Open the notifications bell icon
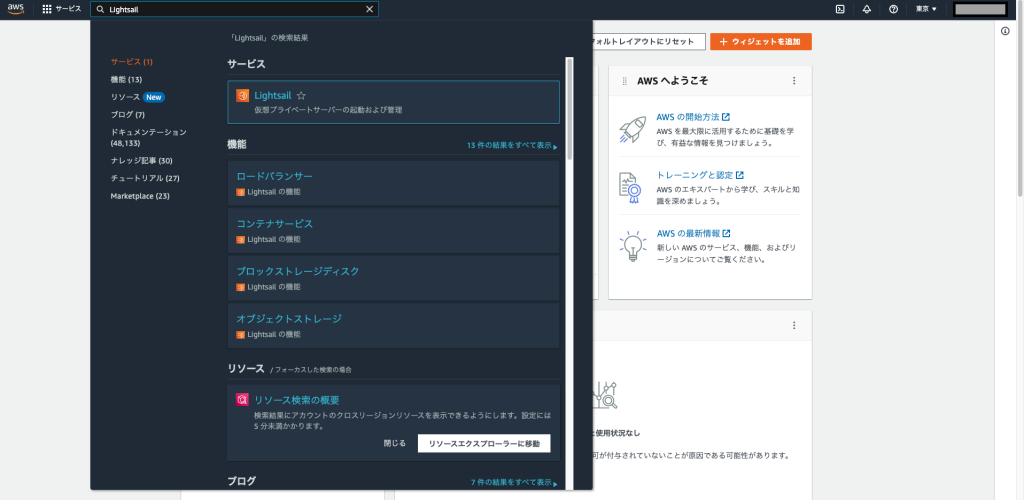 [866, 9]
